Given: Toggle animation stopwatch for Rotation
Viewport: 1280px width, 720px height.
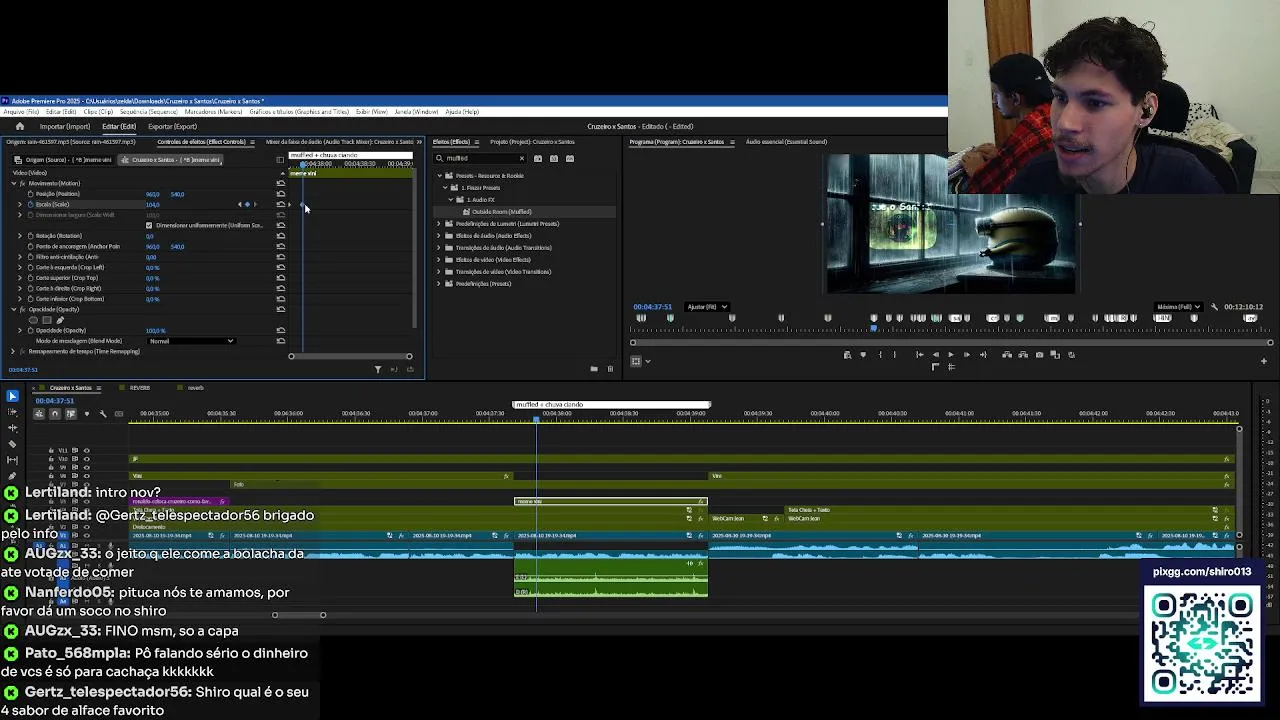Looking at the screenshot, I should click(x=31, y=236).
